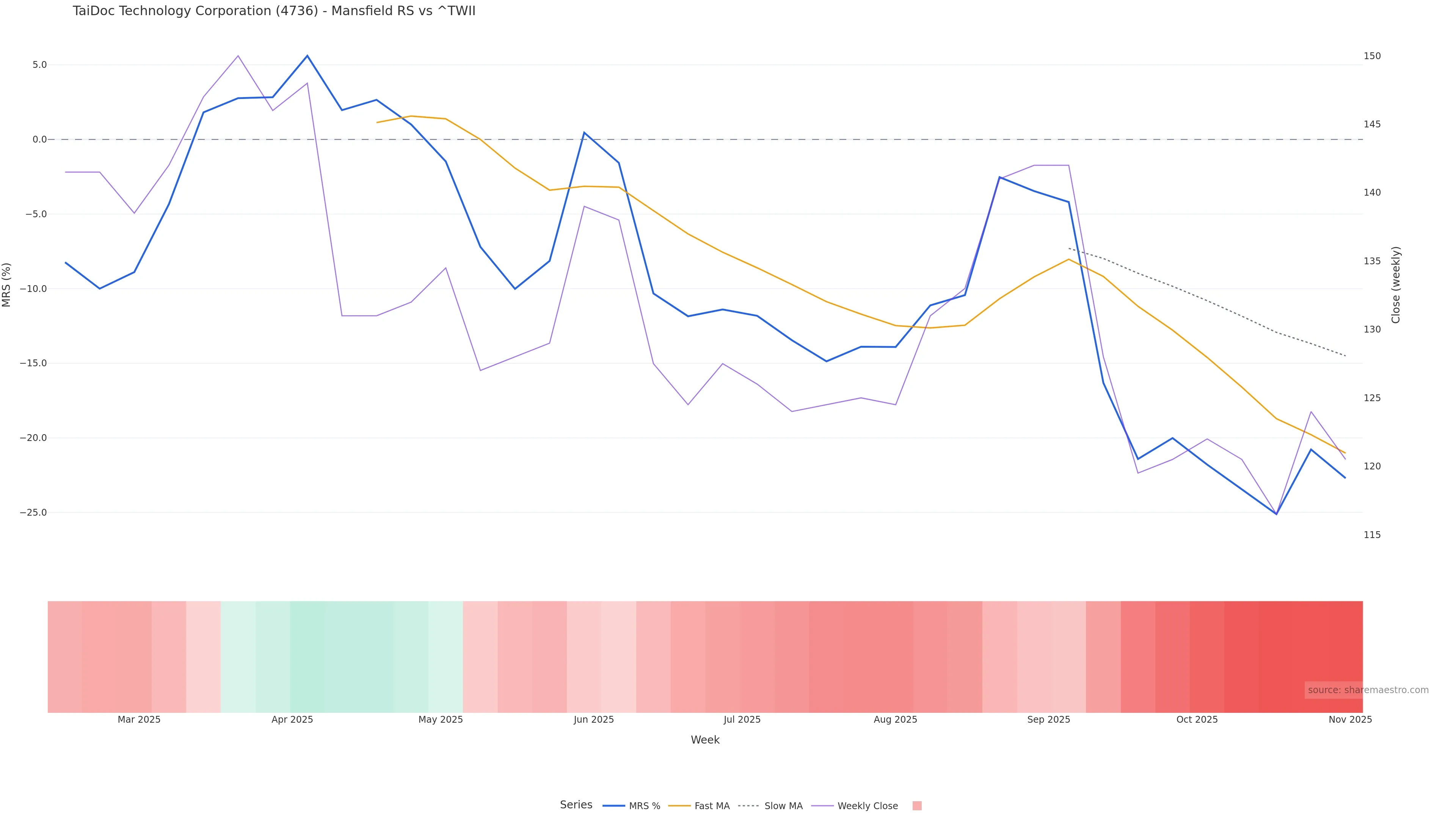The height and width of the screenshot is (819, 1456).
Task: Open the sharemaestro.com source label
Action: click(x=1368, y=690)
